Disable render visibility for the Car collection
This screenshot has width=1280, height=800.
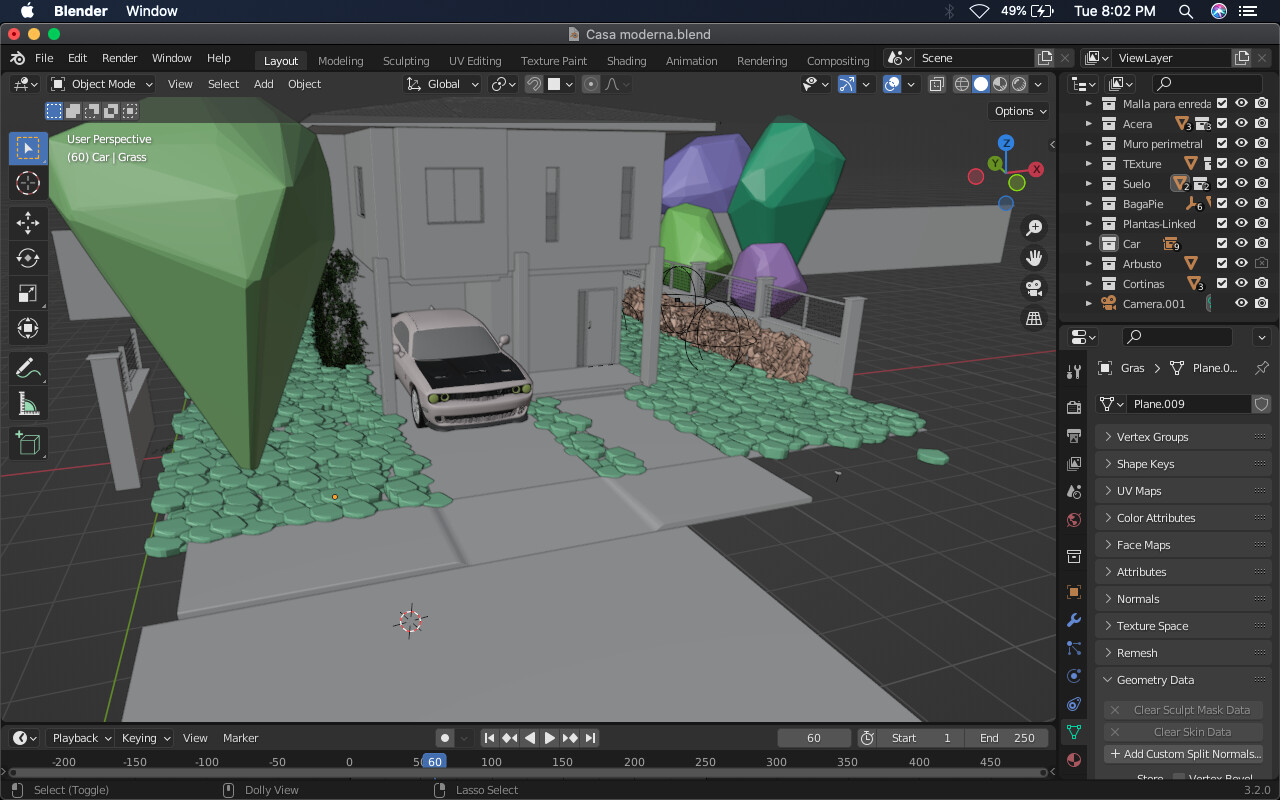[x=1261, y=243]
